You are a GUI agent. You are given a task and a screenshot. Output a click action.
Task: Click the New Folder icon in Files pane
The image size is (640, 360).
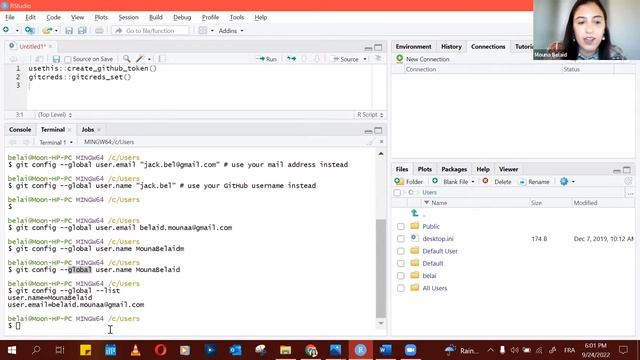click(x=399, y=181)
